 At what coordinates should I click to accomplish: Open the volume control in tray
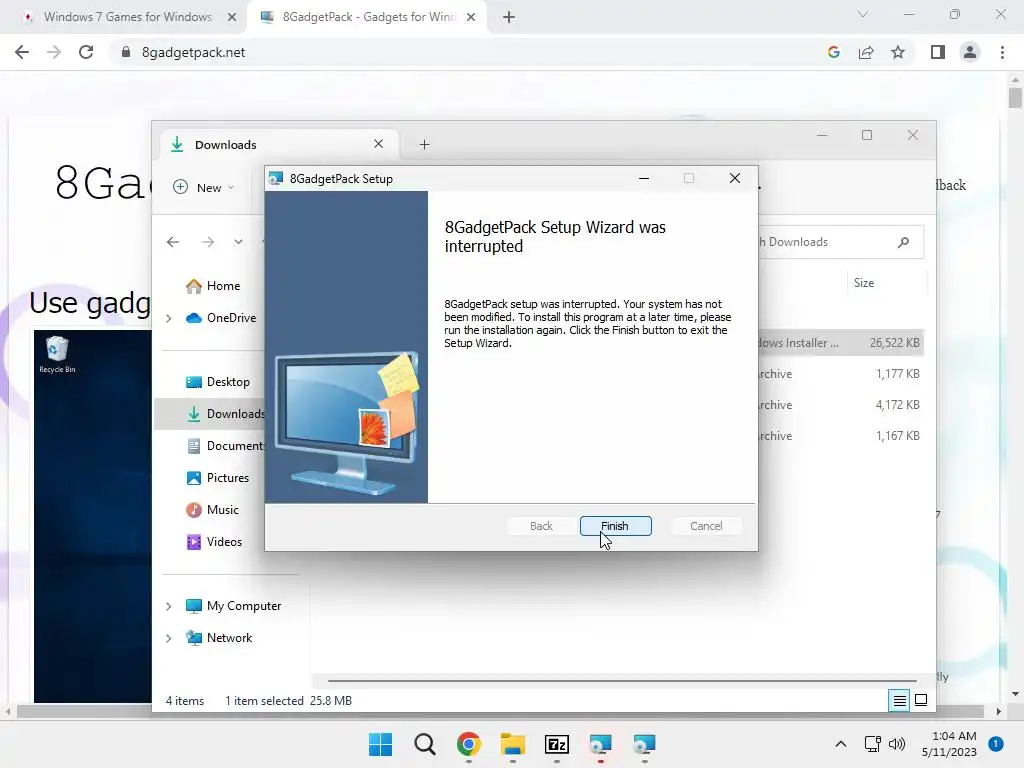click(897, 744)
